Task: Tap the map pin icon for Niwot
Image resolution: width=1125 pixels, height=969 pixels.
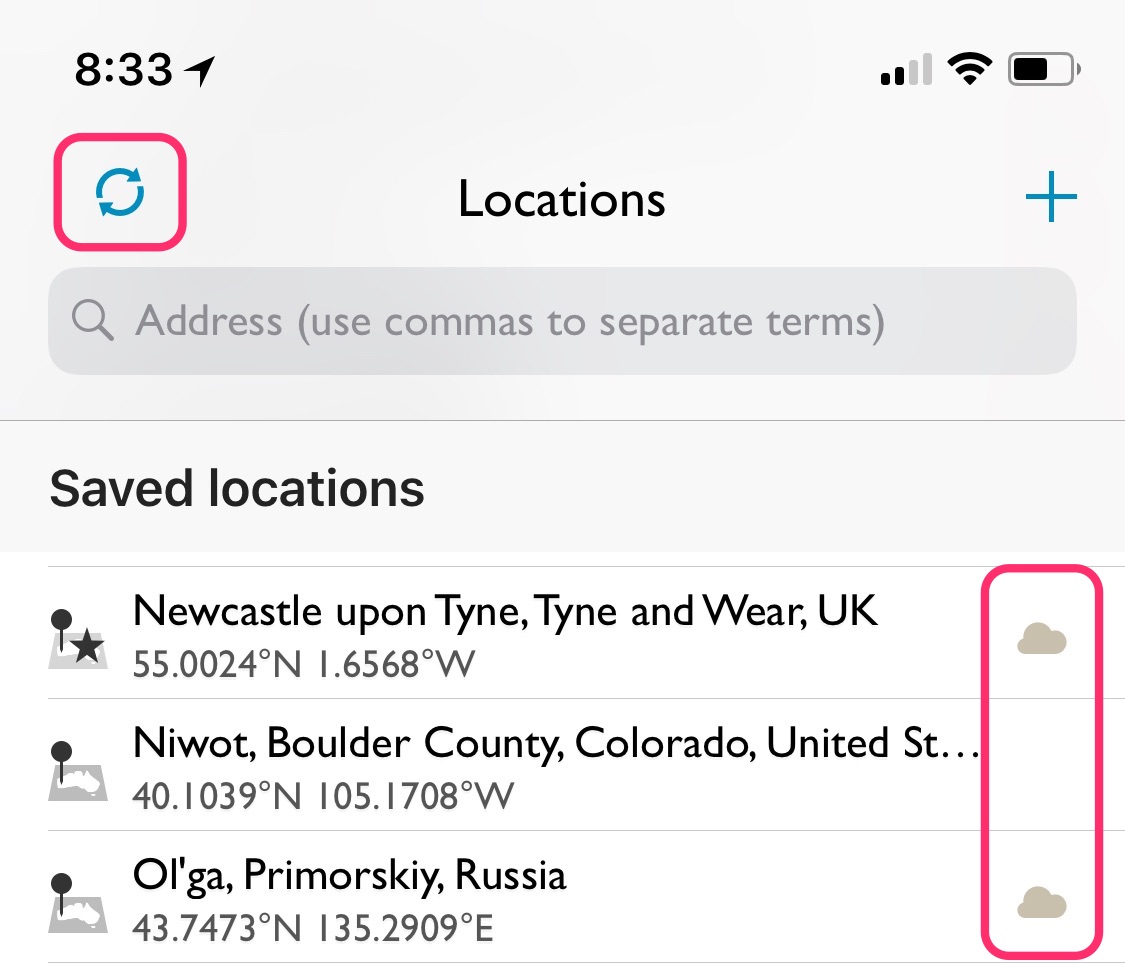Action: pos(77,771)
